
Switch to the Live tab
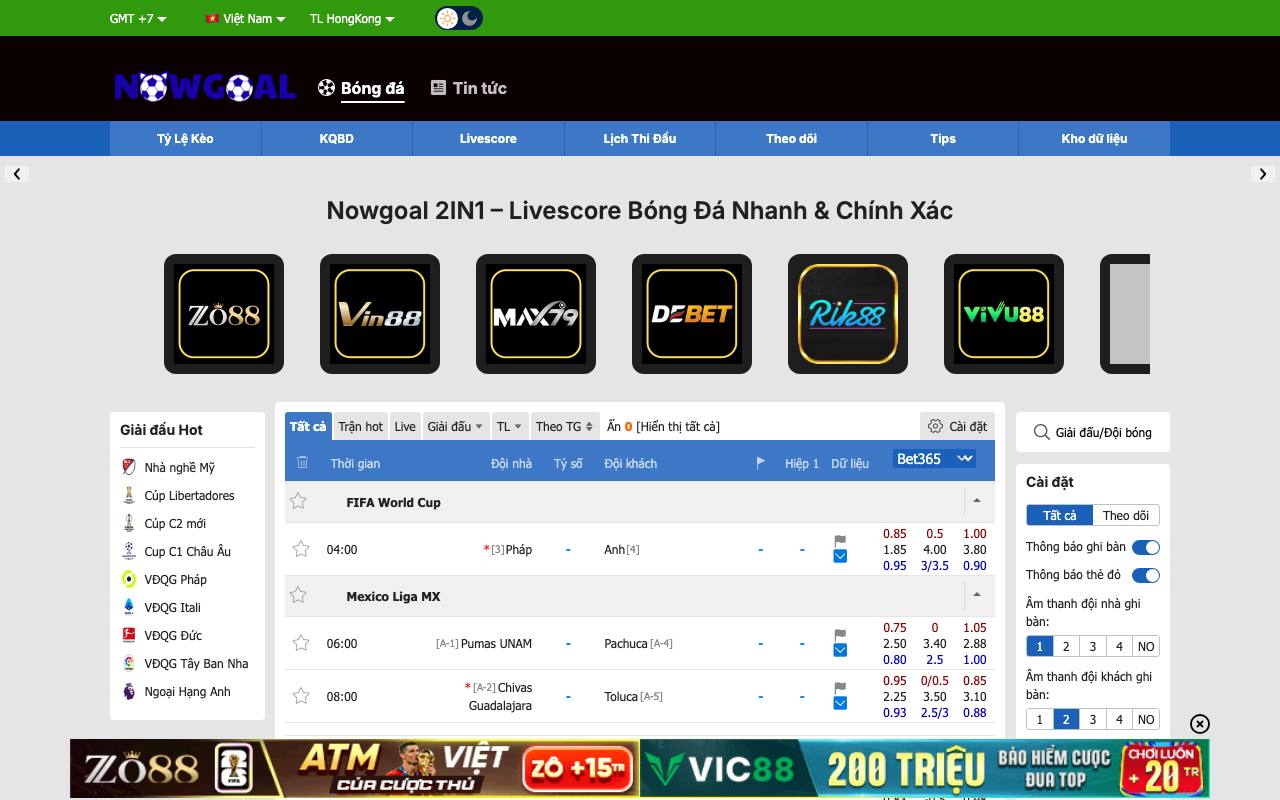tap(405, 426)
